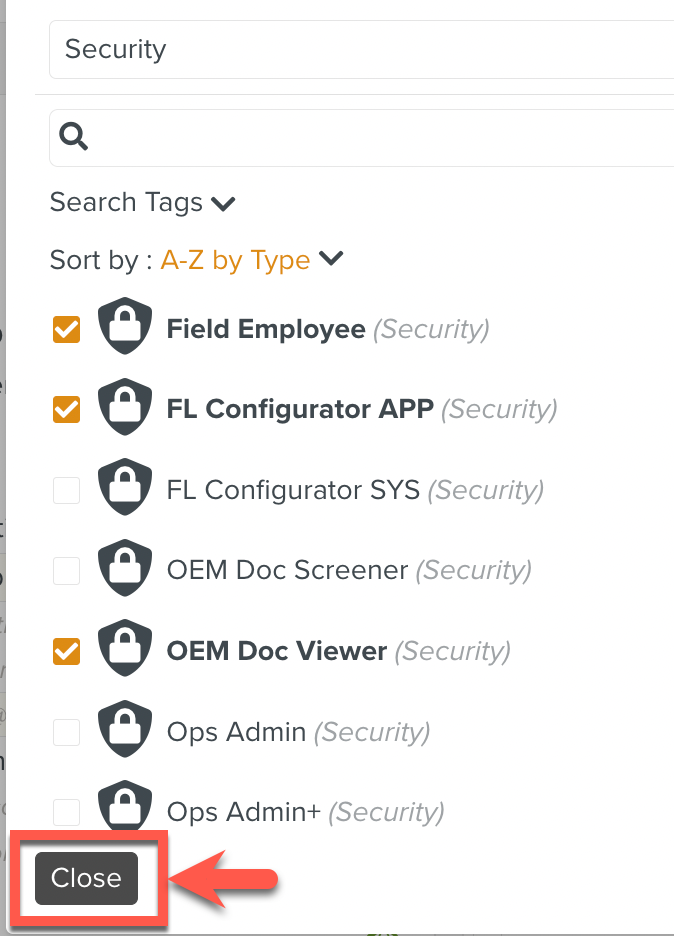Enable the Ops Admin tag
Viewport: 674px width, 936px height.
[x=66, y=731]
